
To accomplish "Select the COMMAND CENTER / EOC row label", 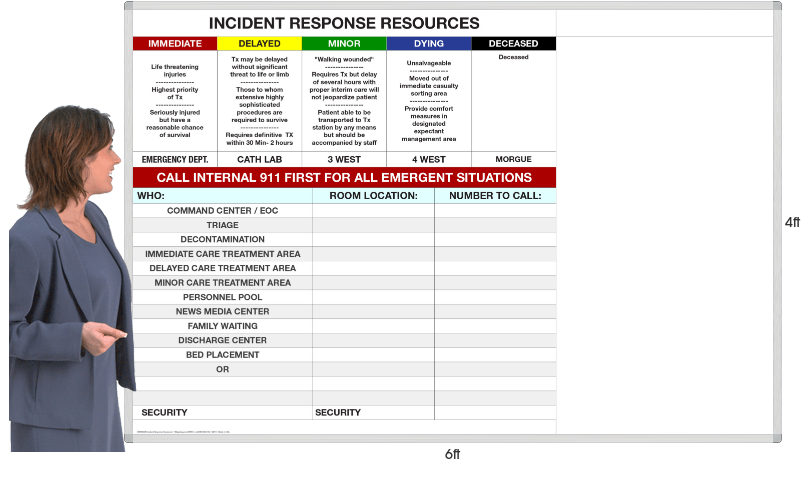I will click(x=222, y=211).
